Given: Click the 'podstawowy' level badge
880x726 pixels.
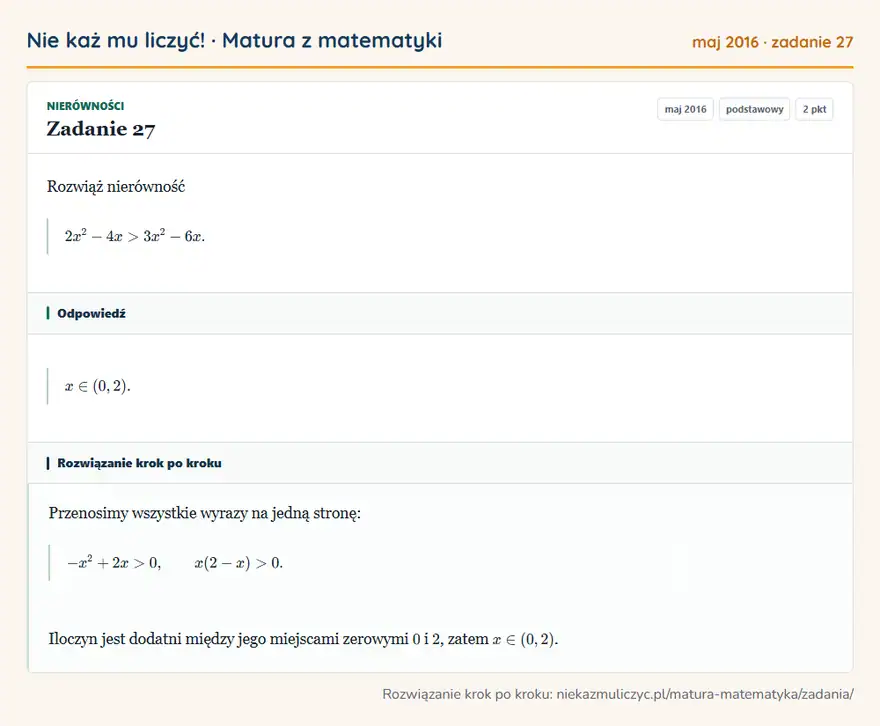Looking at the screenshot, I should [x=754, y=109].
